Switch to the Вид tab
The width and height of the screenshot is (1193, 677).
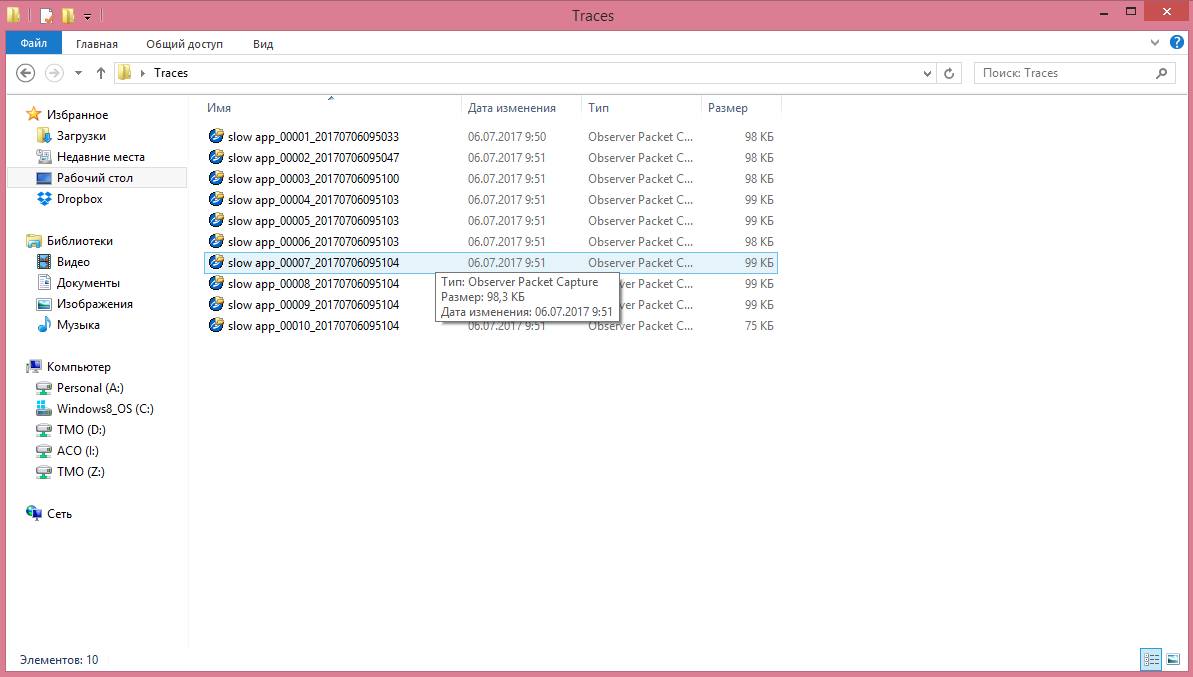263,44
